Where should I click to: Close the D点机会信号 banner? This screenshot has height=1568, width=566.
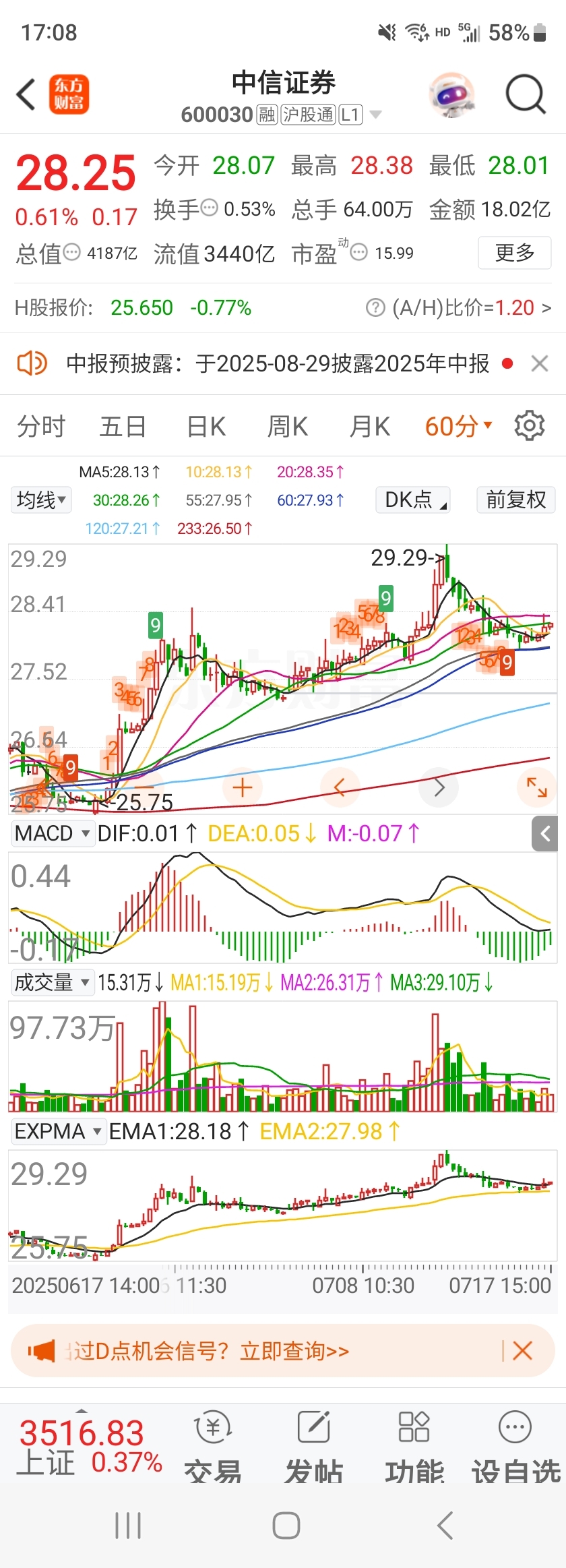click(x=522, y=1350)
